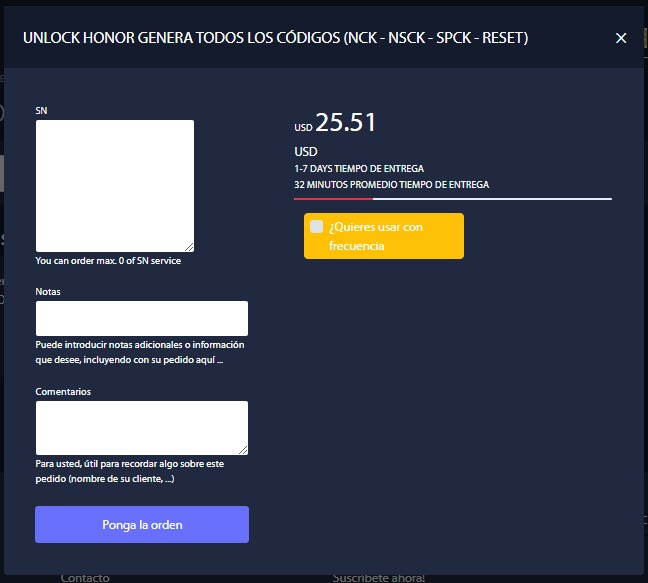The width and height of the screenshot is (648, 583).
Task: Click the yellow ¿Quieres usar con frecuencia box
Action: 384,236
